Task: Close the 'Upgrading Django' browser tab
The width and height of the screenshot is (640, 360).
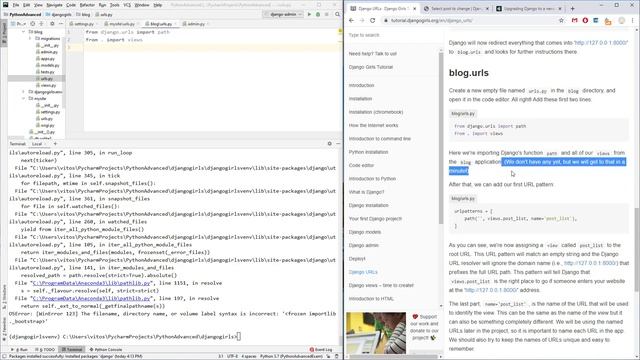Action: (560, 8)
